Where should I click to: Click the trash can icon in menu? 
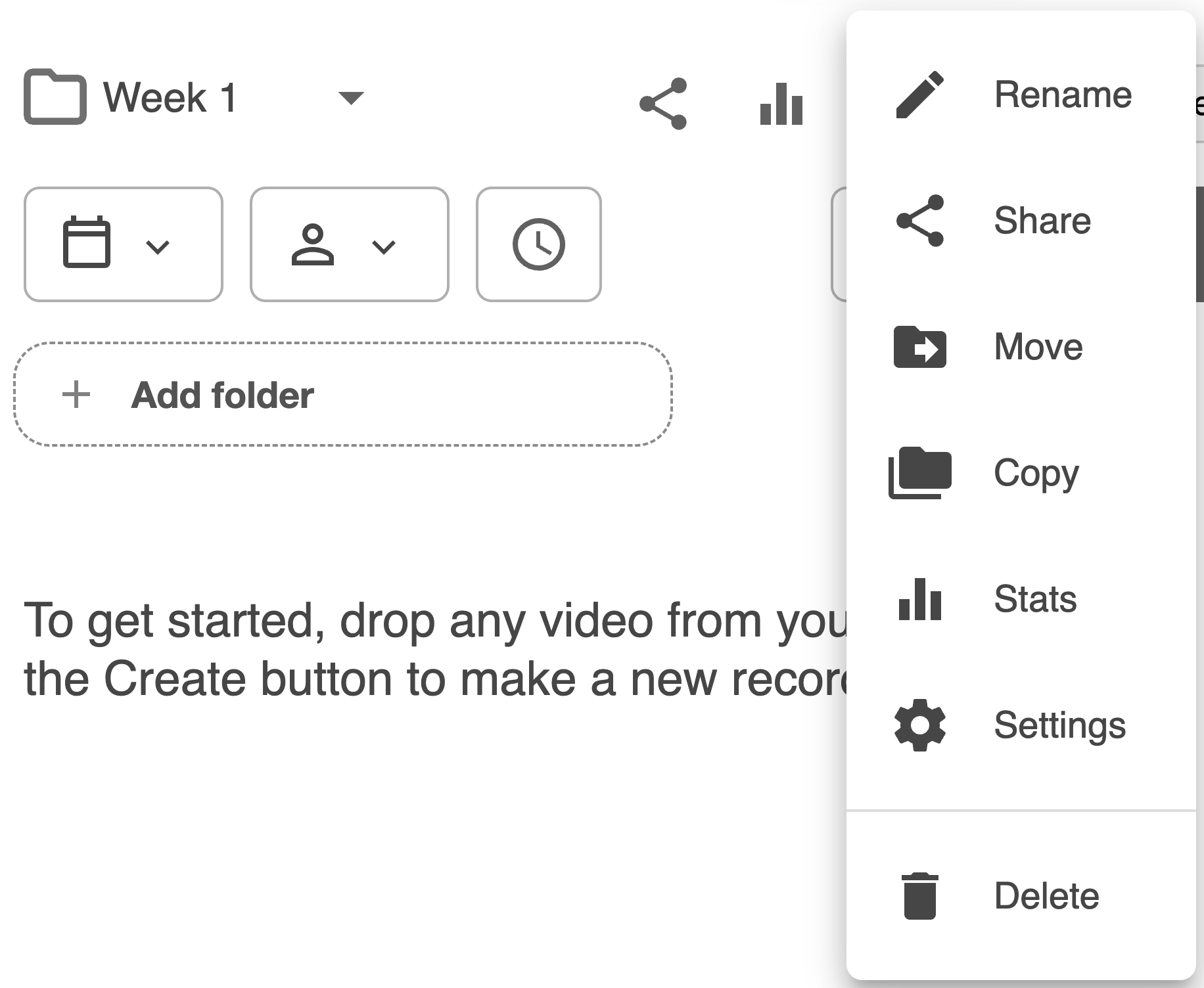click(x=919, y=896)
